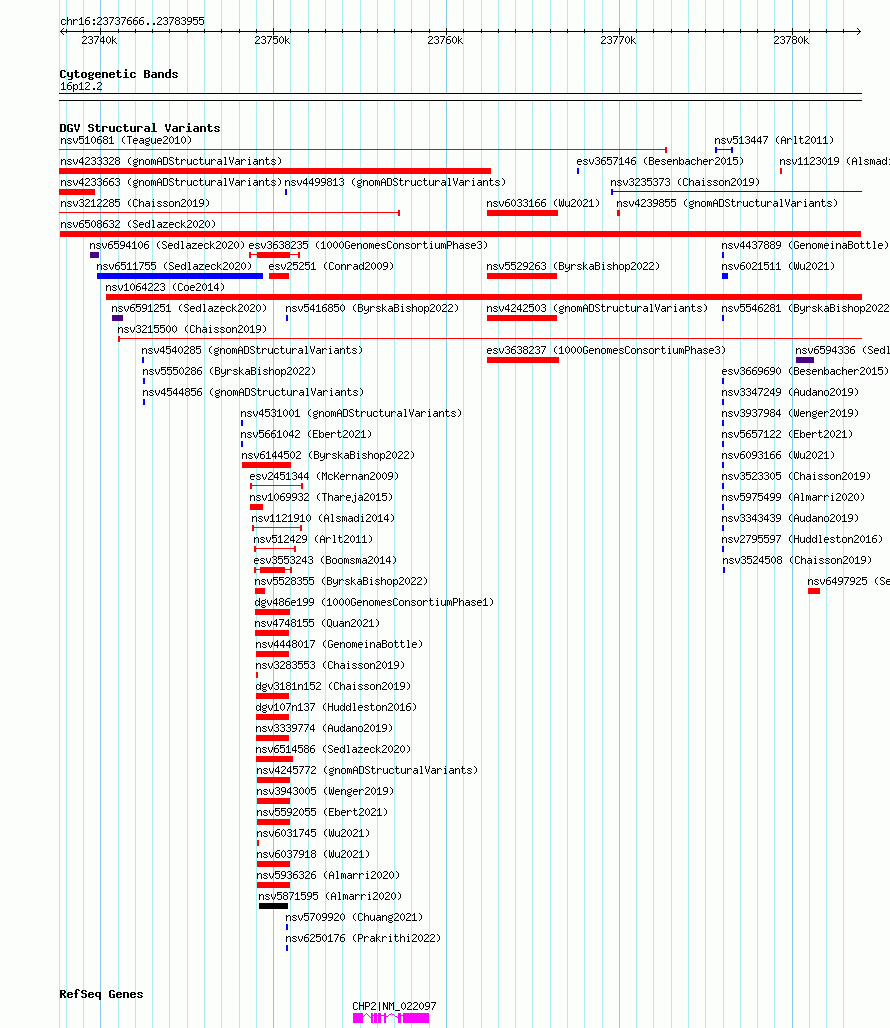Select nsv4245772 gnomAD variant label
This screenshot has width=890, height=1028.
pos(368,770)
